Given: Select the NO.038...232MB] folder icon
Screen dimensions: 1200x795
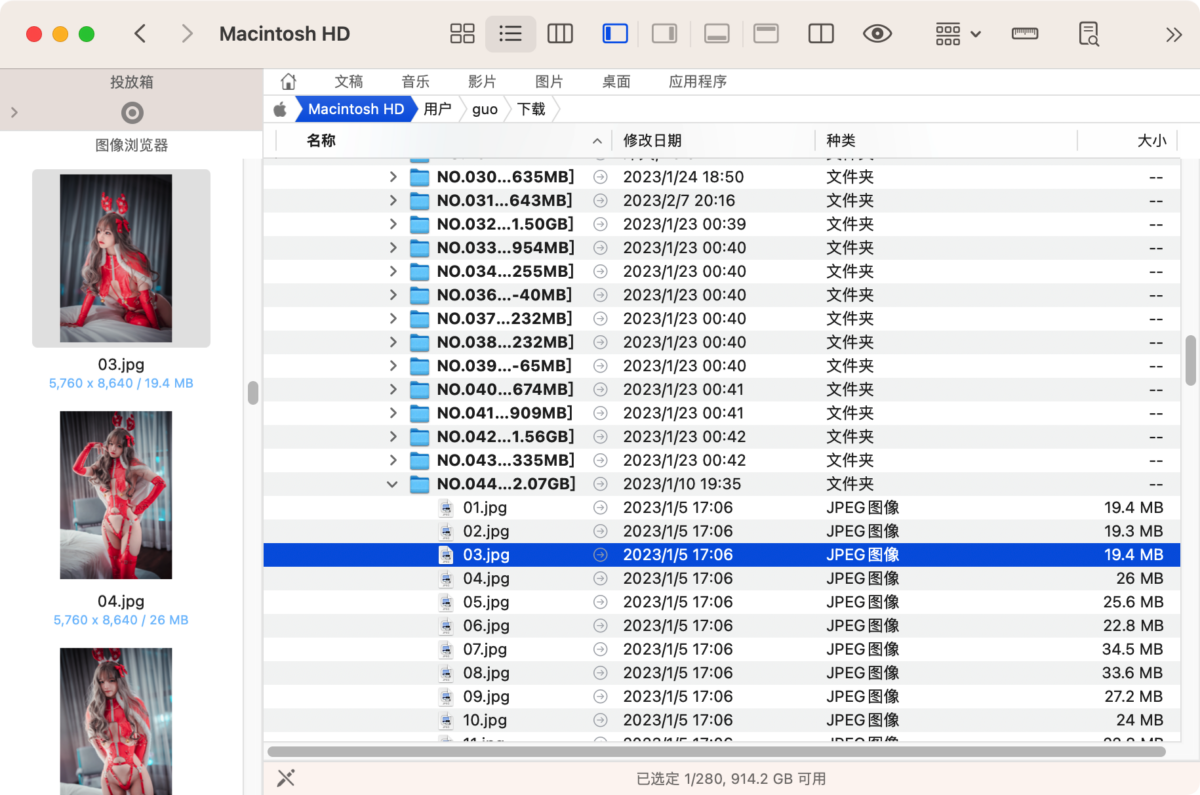Looking at the screenshot, I should click(x=419, y=342).
